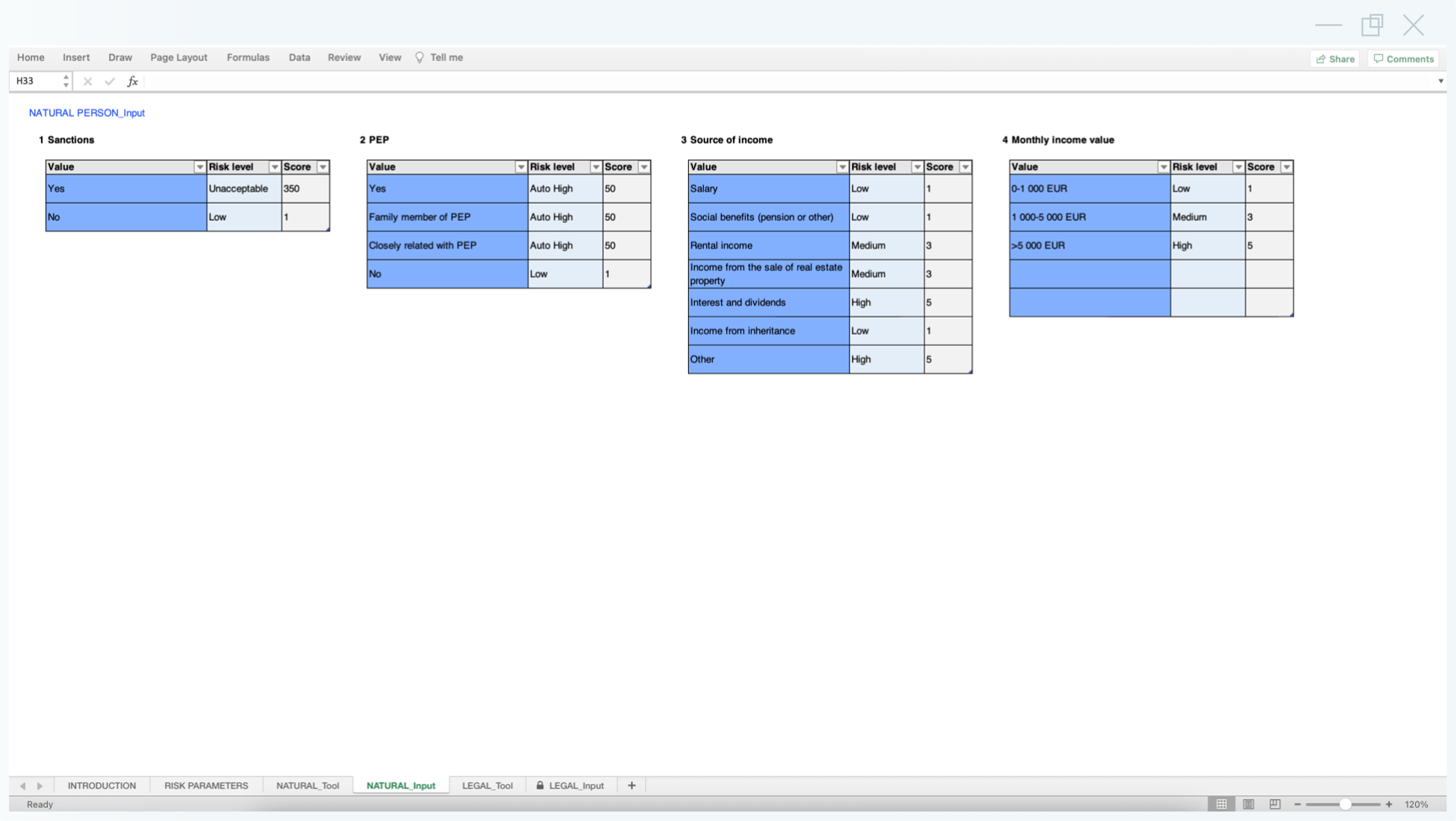Screen dimensions: 1456x821
Task: Click the Cancel (X) icon near the formula bar
Action: [x=87, y=81]
